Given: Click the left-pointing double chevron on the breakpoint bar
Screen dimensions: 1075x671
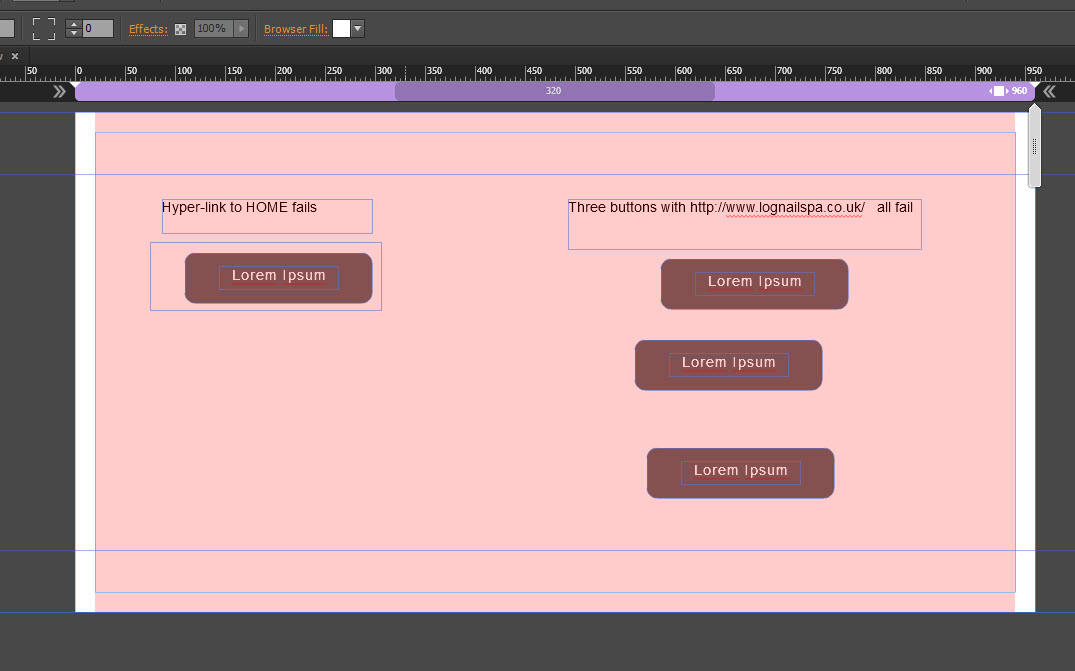Looking at the screenshot, I should (x=1050, y=91).
